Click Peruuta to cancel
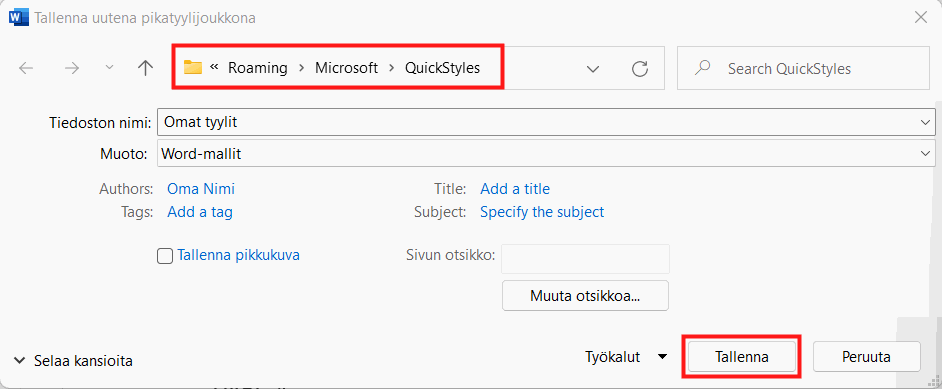This screenshot has width=942, height=389. point(866,357)
